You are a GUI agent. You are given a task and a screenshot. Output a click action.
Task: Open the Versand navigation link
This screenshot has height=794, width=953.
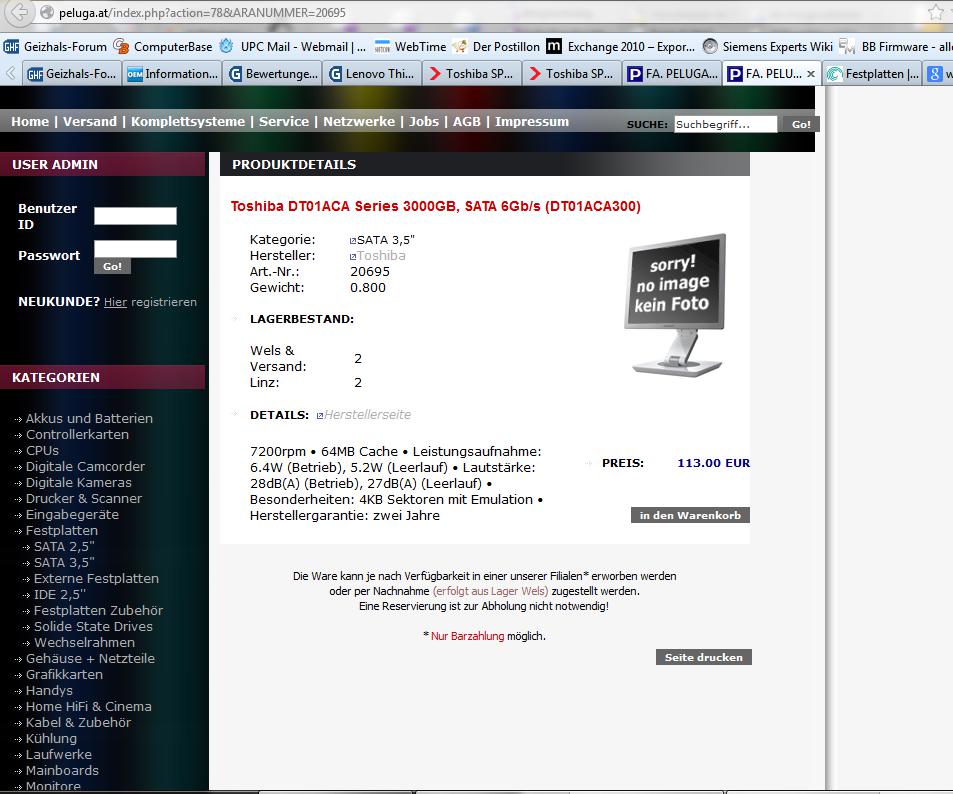point(90,122)
